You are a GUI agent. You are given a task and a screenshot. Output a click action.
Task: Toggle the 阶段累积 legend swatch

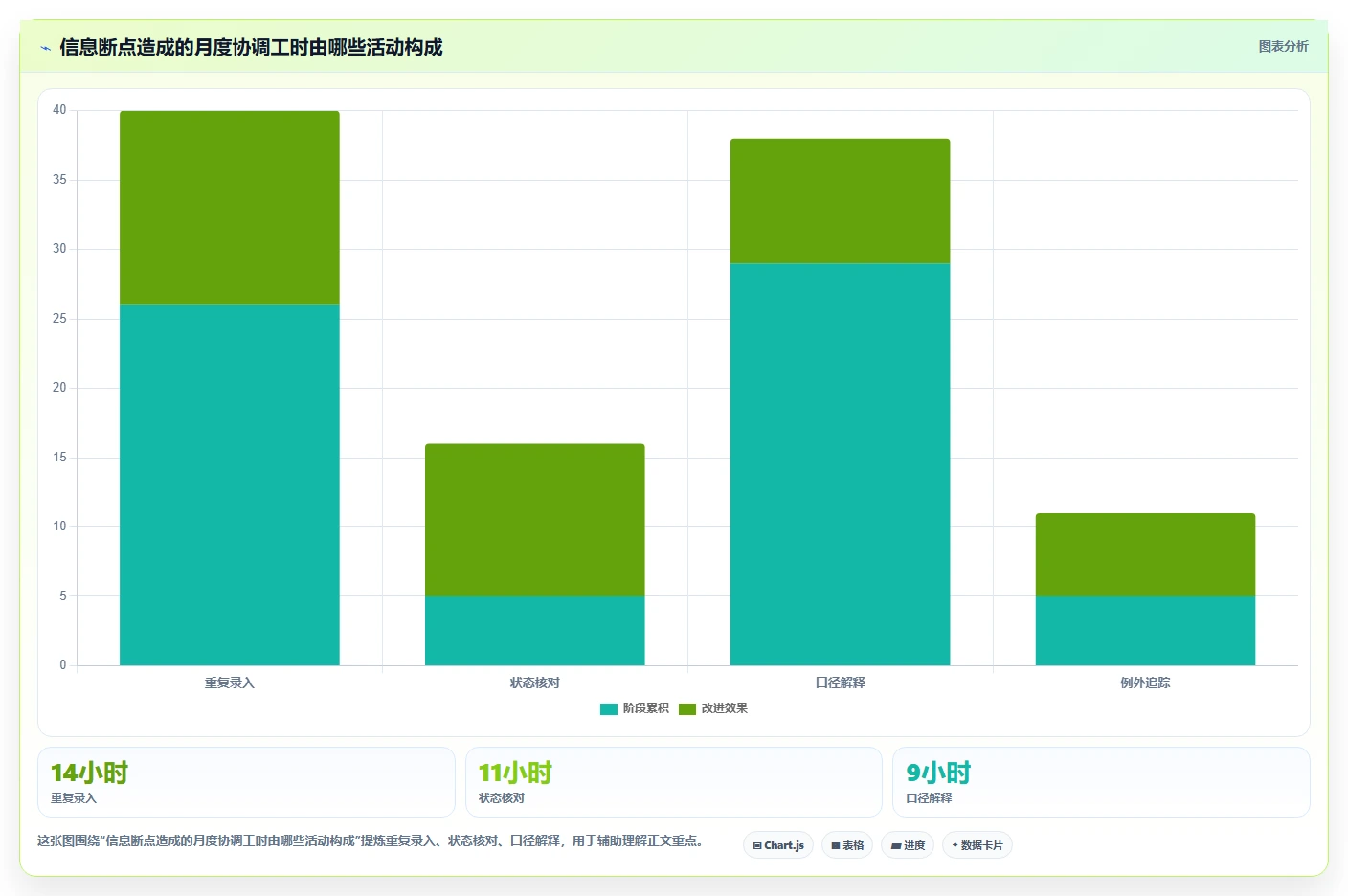point(609,709)
